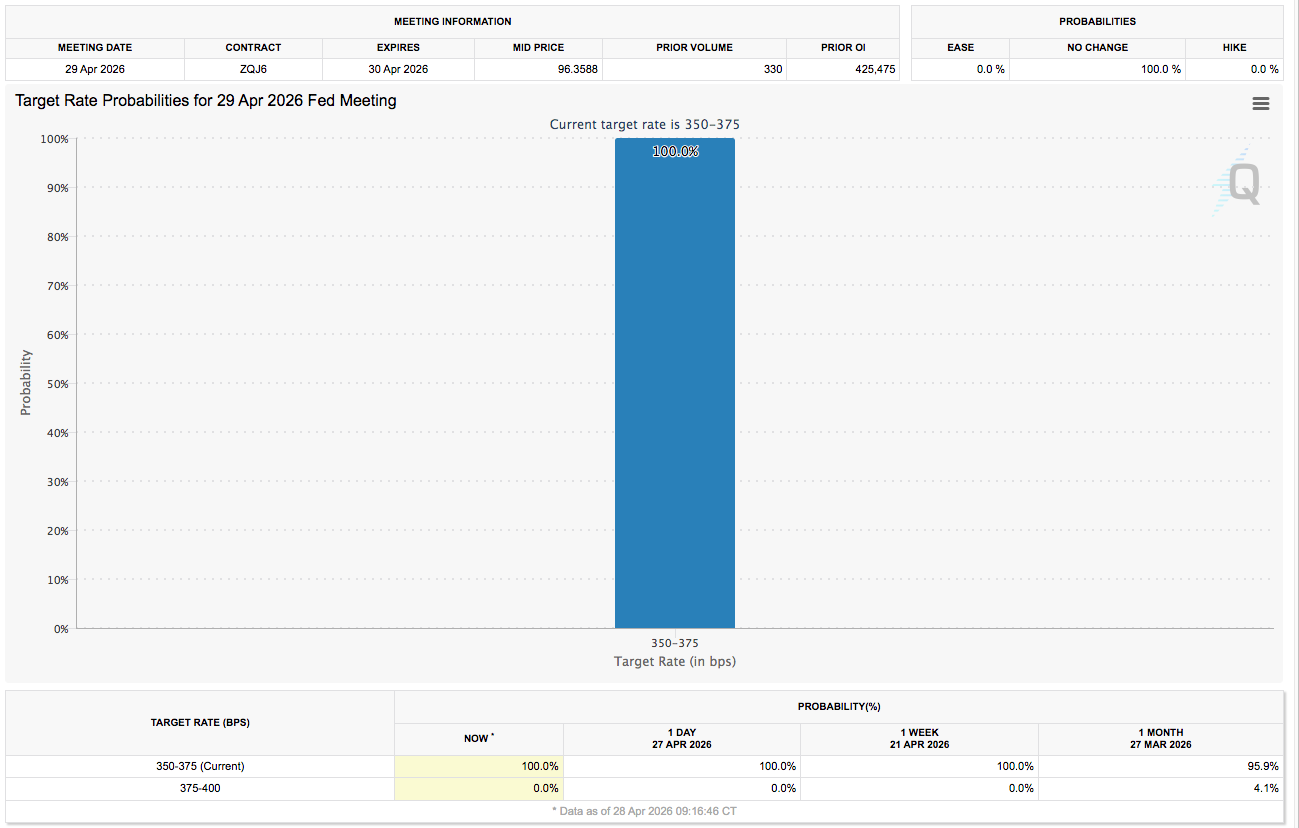Click the prior OI value 425,475
The image size is (1299, 828).
[875, 70]
